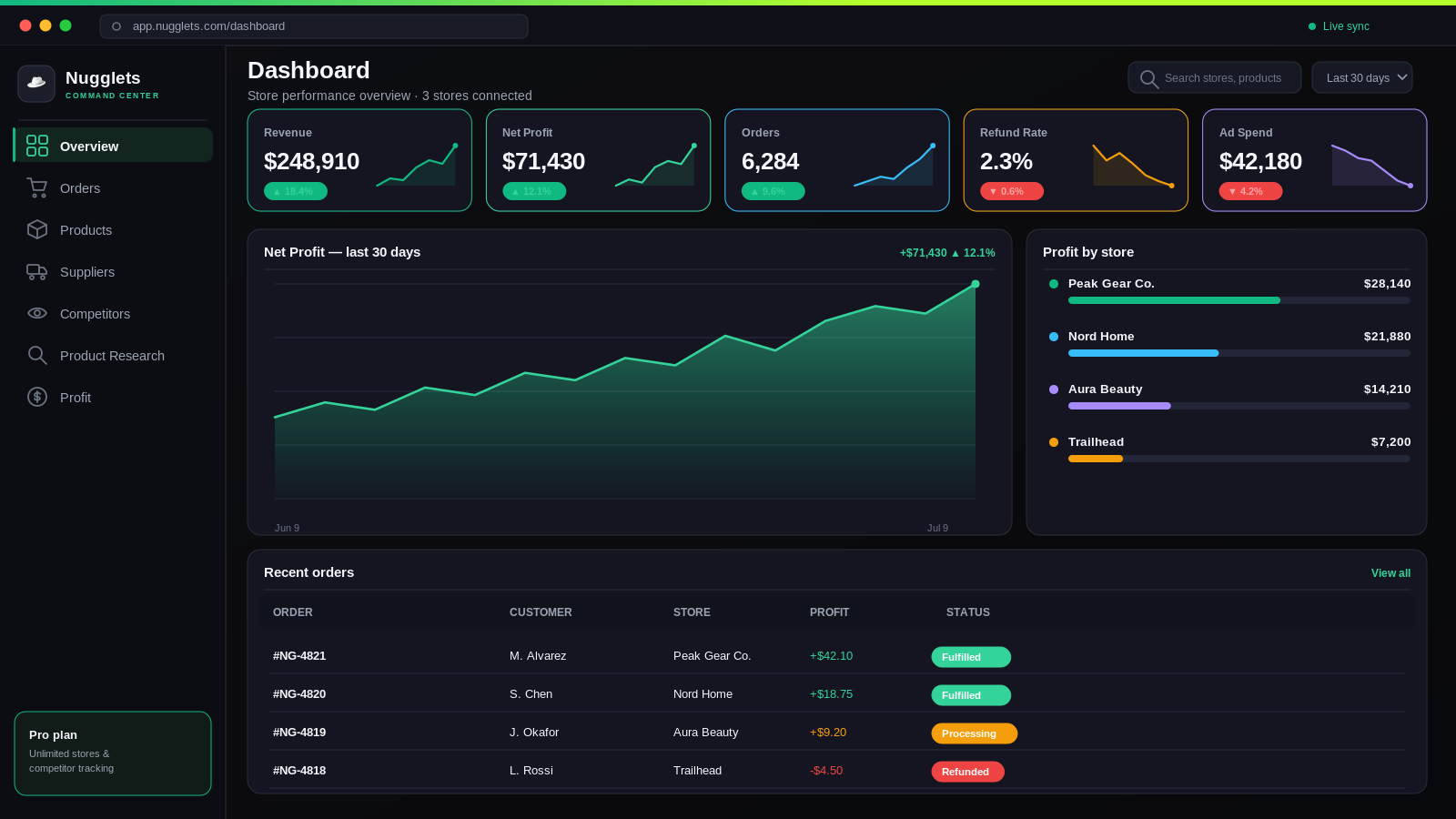Click the Orders 9.6% change badge
Image resolution: width=1456 pixels, height=819 pixels.
point(773,191)
